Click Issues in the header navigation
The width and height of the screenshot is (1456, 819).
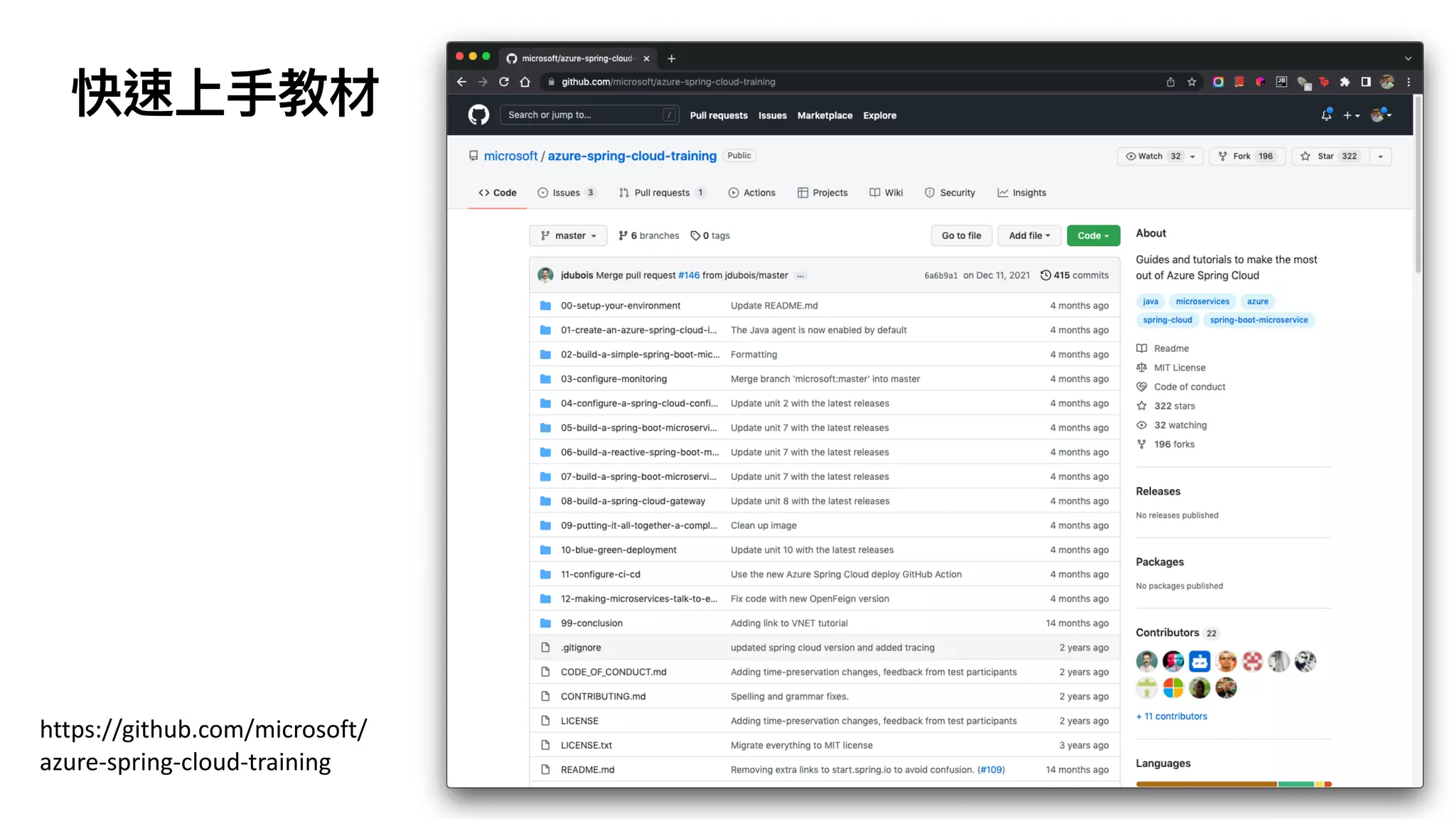(x=772, y=115)
